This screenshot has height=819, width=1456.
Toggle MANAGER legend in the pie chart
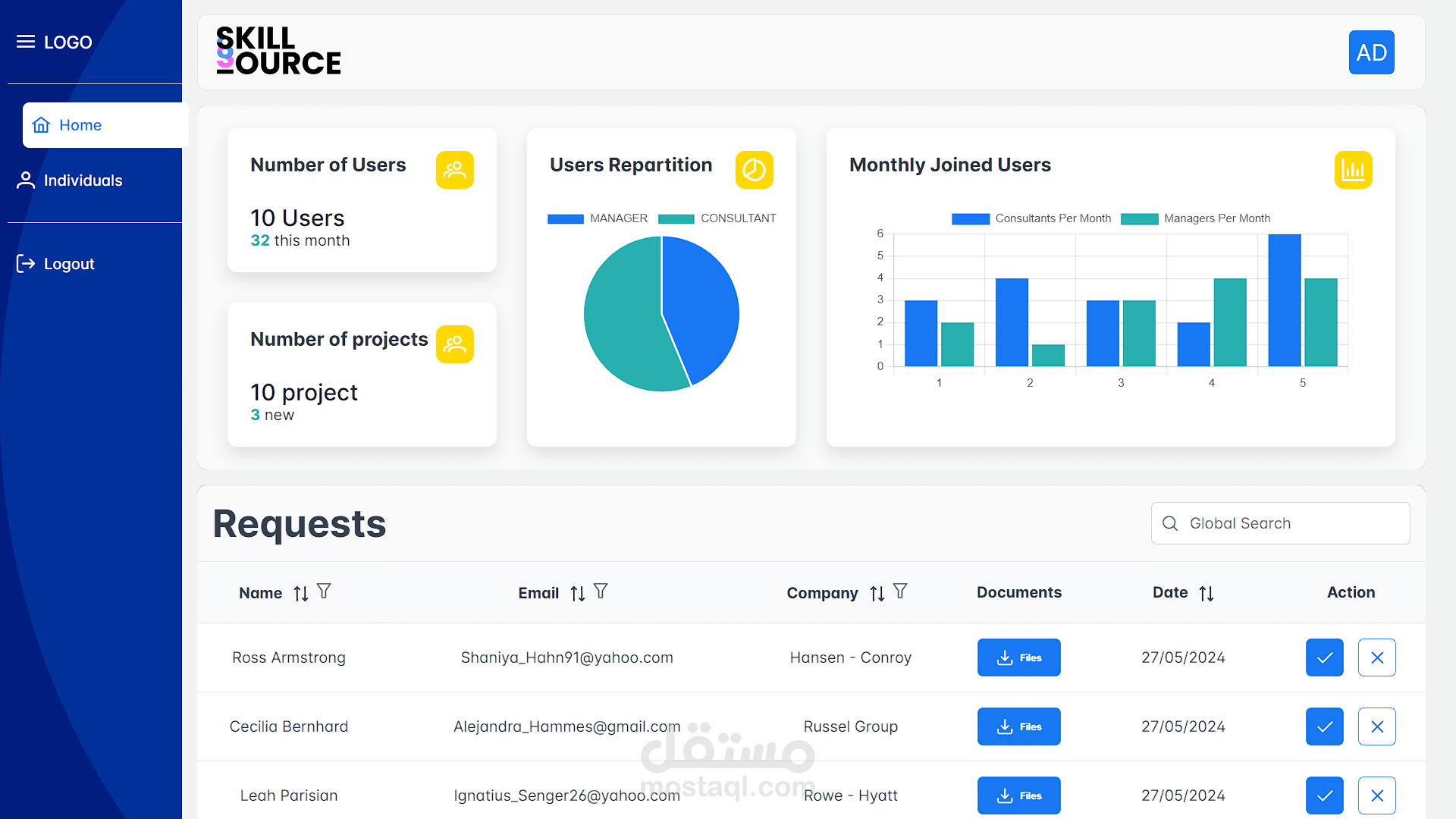point(598,218)
